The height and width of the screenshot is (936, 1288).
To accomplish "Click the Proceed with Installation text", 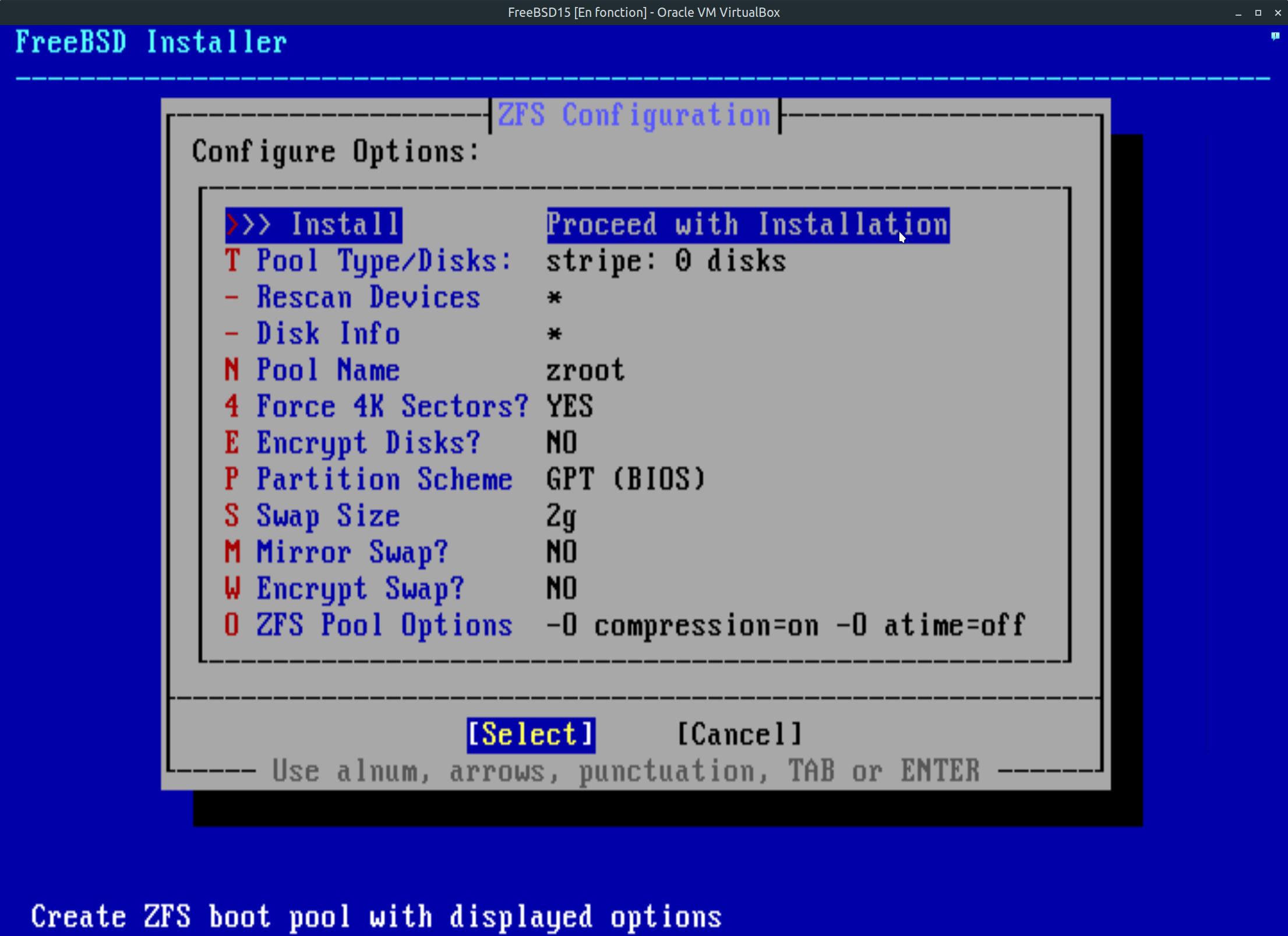I will (x=747, y=225).
